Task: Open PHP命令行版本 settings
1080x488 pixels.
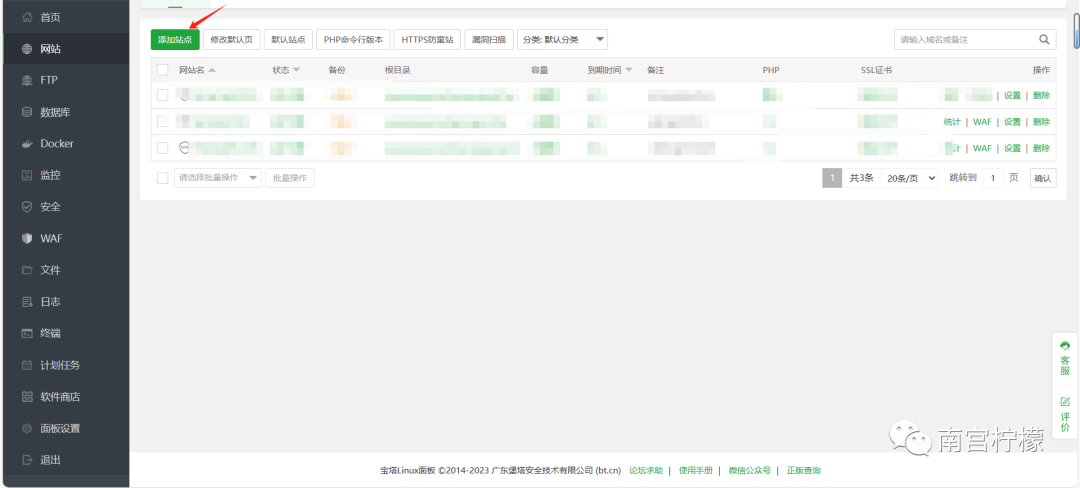Action: [x=353, y=39]
